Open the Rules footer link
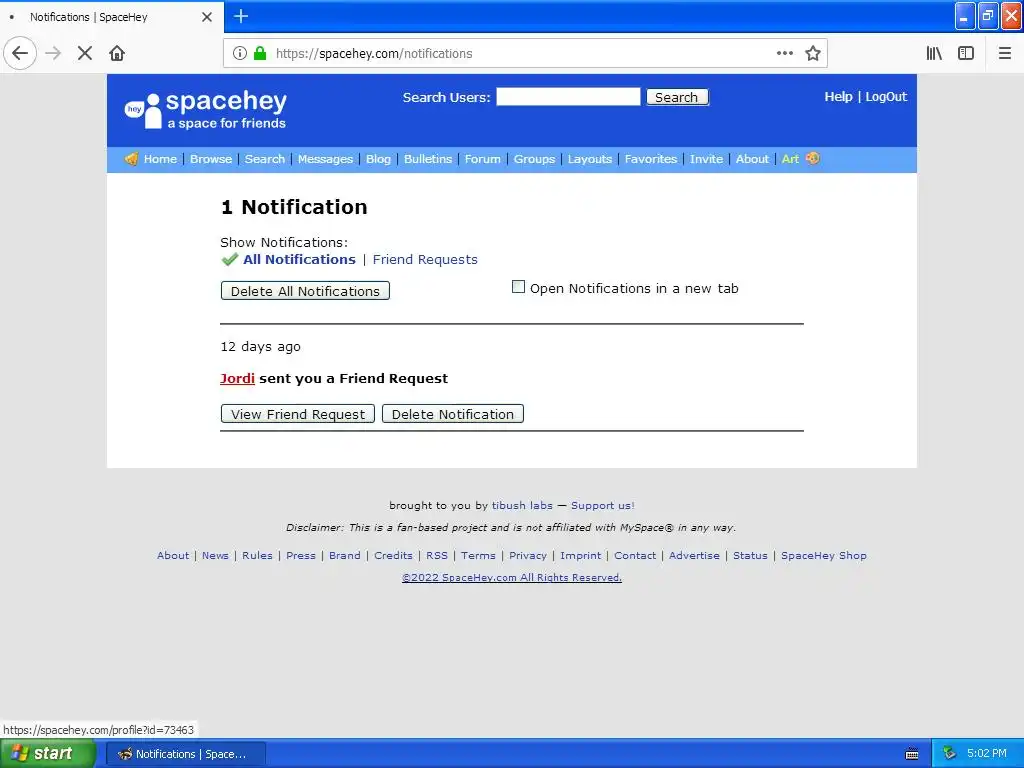1024x768 pixels. click(x=257, y=556)
